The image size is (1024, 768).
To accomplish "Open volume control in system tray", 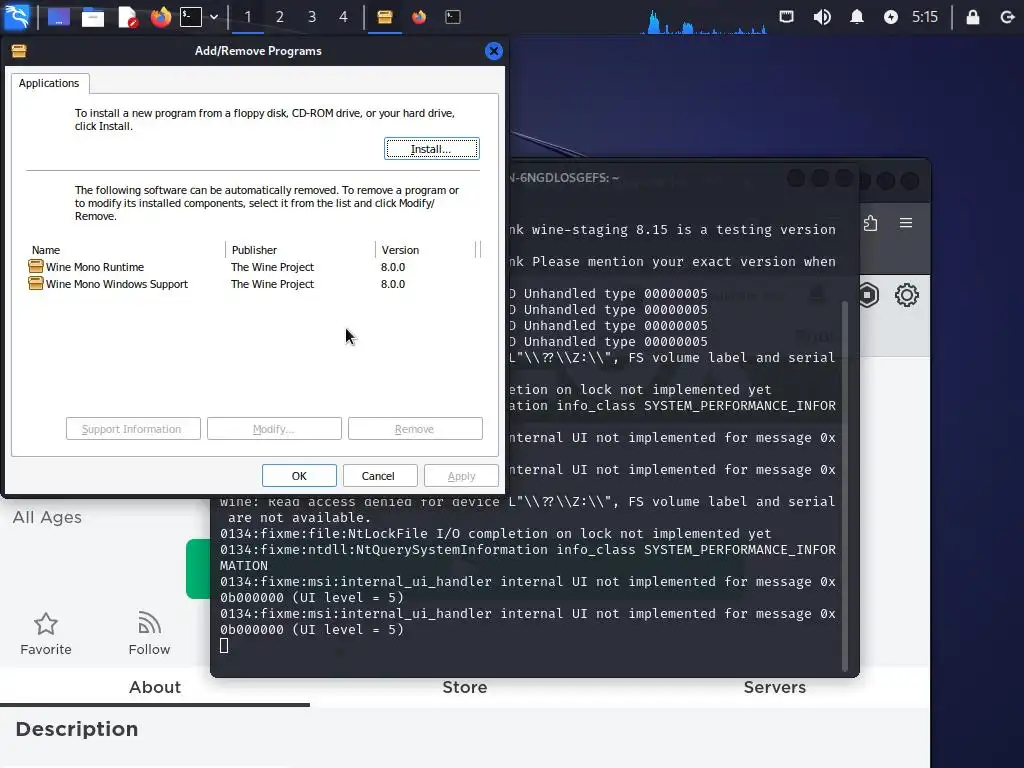I will click(x=822, y=17).
